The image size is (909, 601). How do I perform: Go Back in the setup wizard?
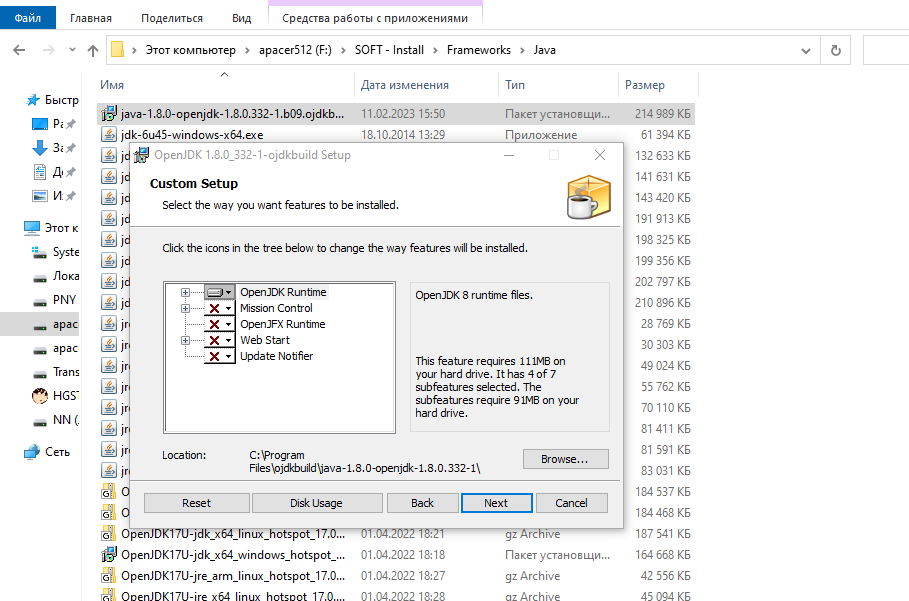tap(423, 503)
